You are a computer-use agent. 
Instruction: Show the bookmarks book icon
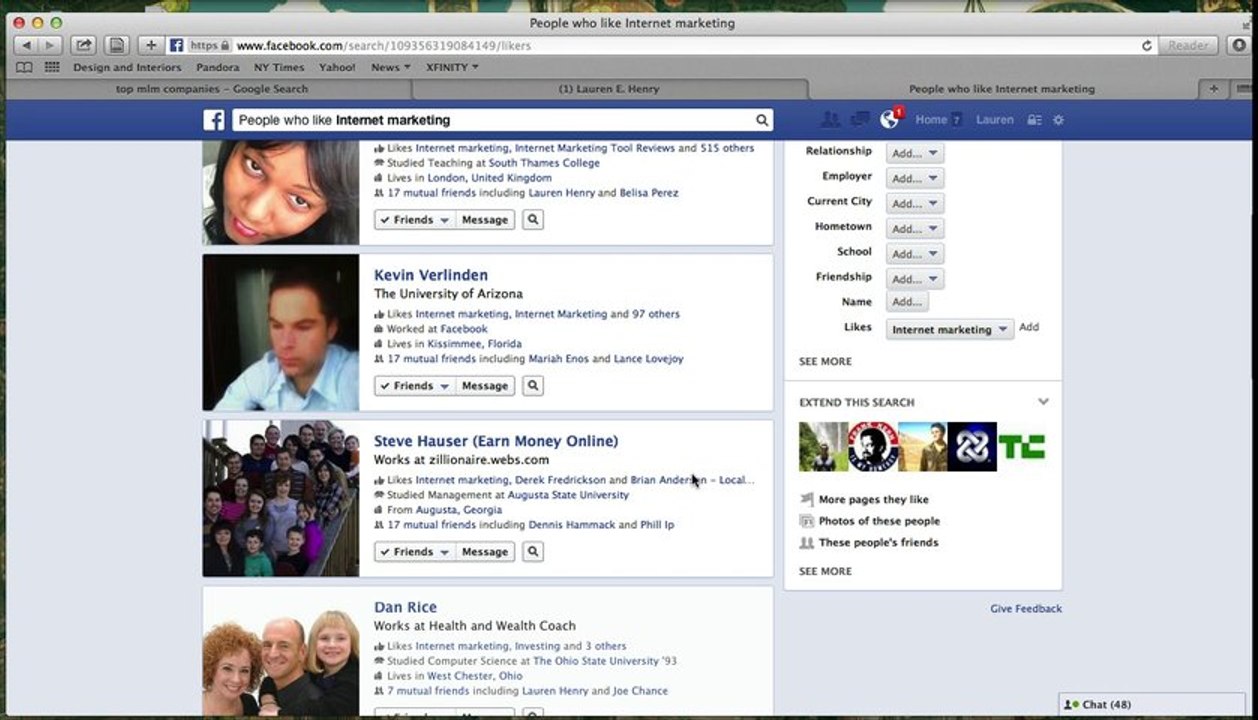pos(24,67)
